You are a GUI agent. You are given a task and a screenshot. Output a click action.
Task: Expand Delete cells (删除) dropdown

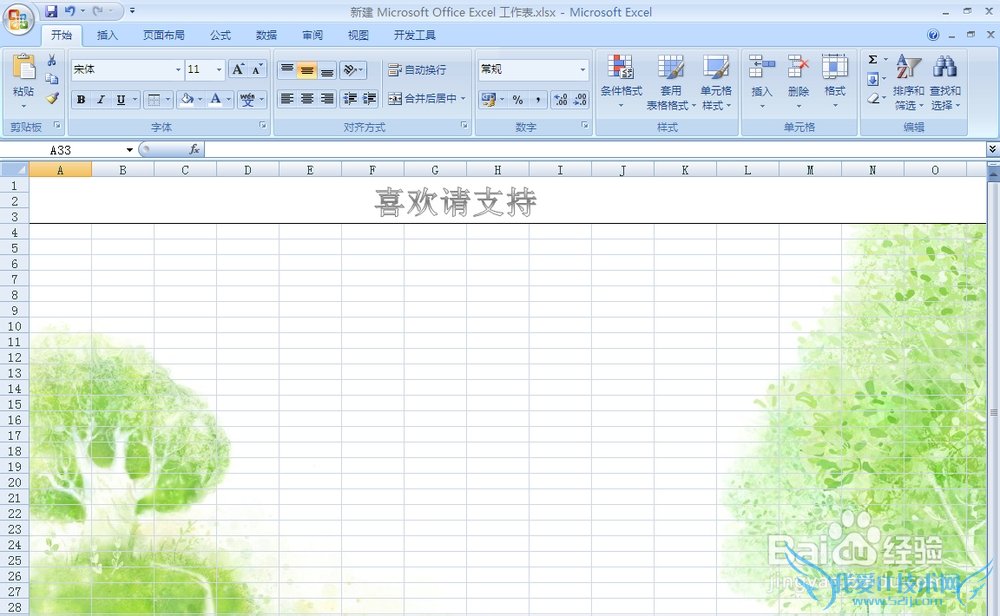tap(798, 105)
